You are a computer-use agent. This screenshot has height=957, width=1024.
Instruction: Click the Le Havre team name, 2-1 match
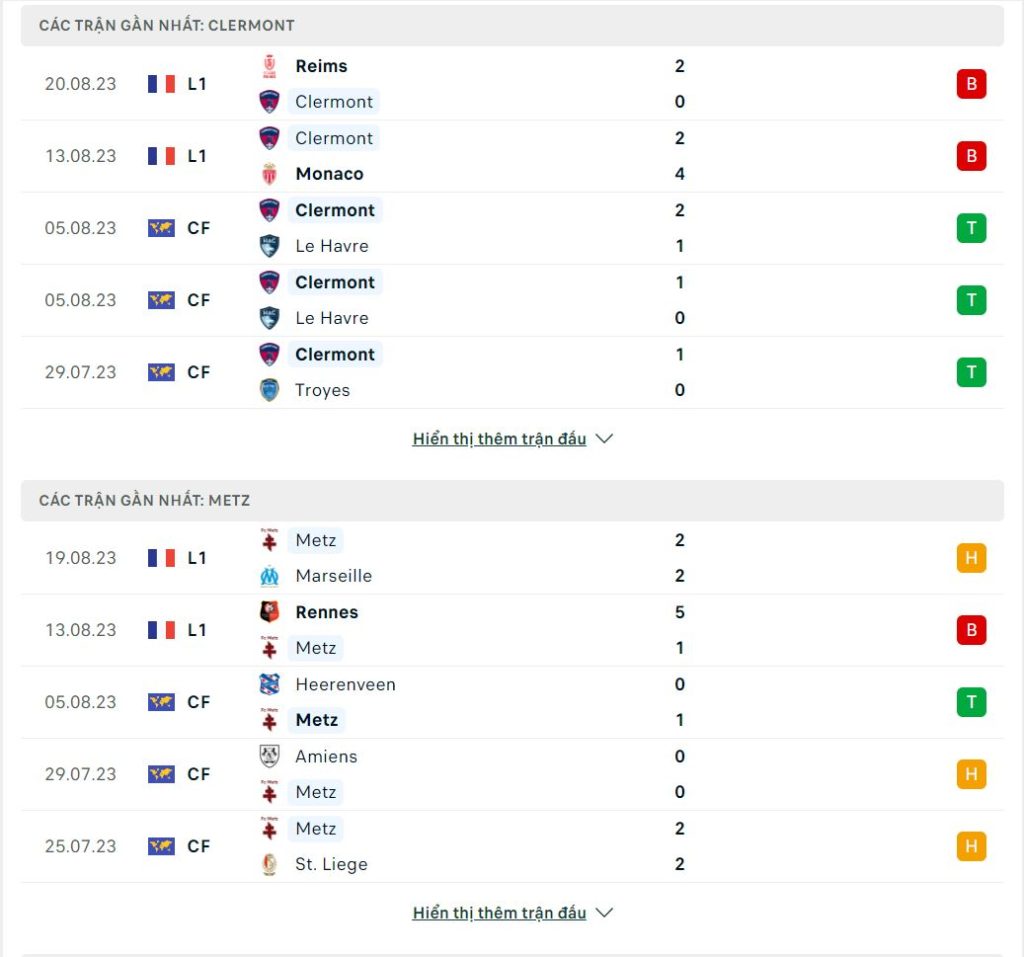click(x=332, y=246)
